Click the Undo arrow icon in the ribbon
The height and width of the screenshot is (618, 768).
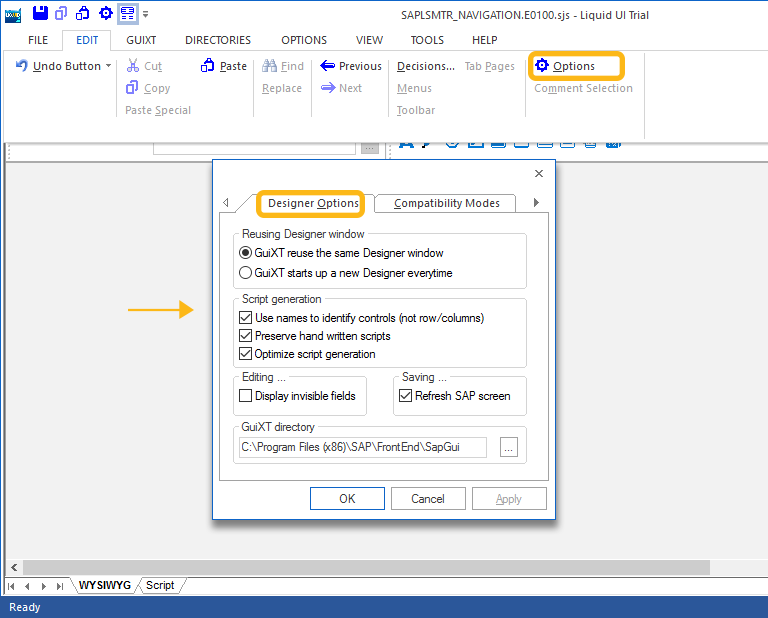pyautogui.click(x=22, y=66)
